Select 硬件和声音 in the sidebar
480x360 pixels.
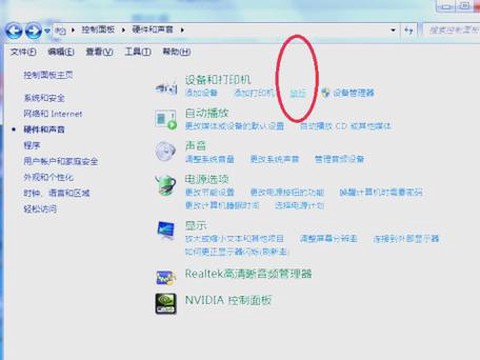coord(44,130)
